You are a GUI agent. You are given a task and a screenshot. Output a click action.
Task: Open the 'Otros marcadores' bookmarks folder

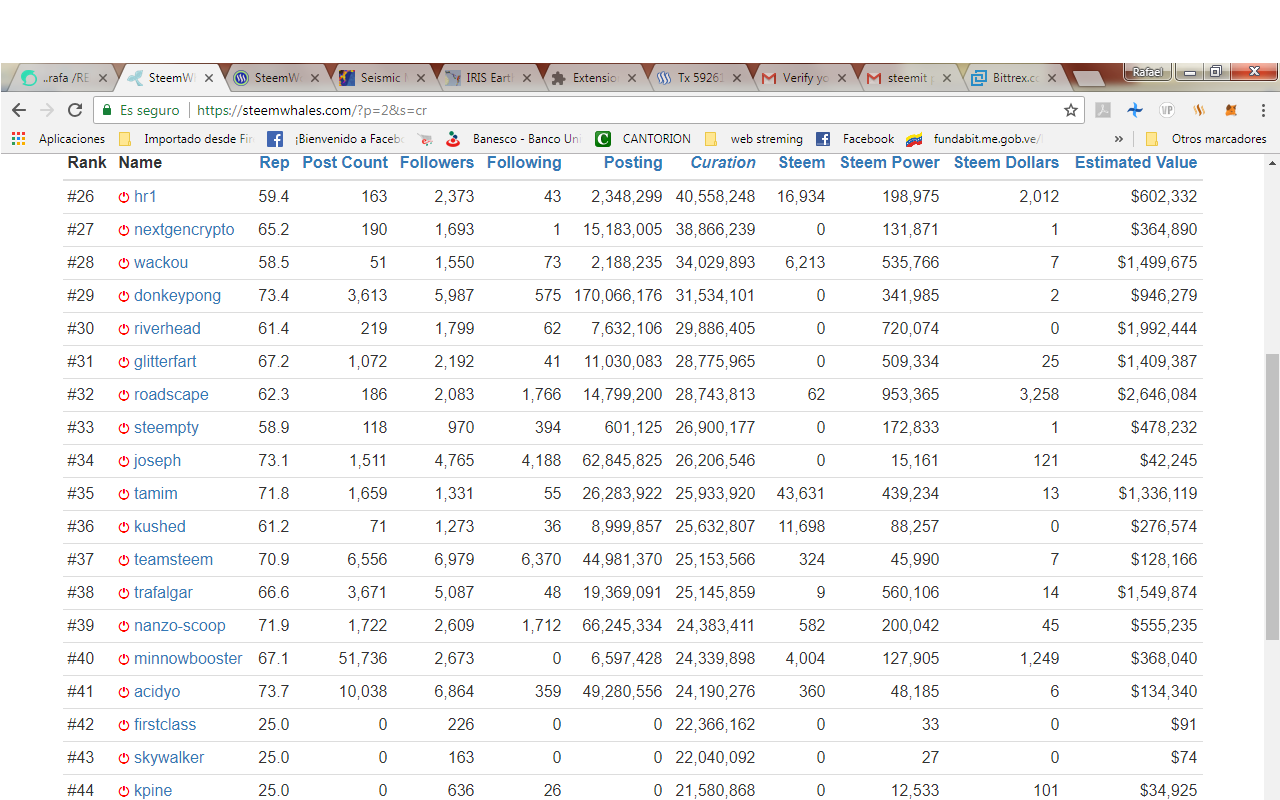coord(1205,139)
